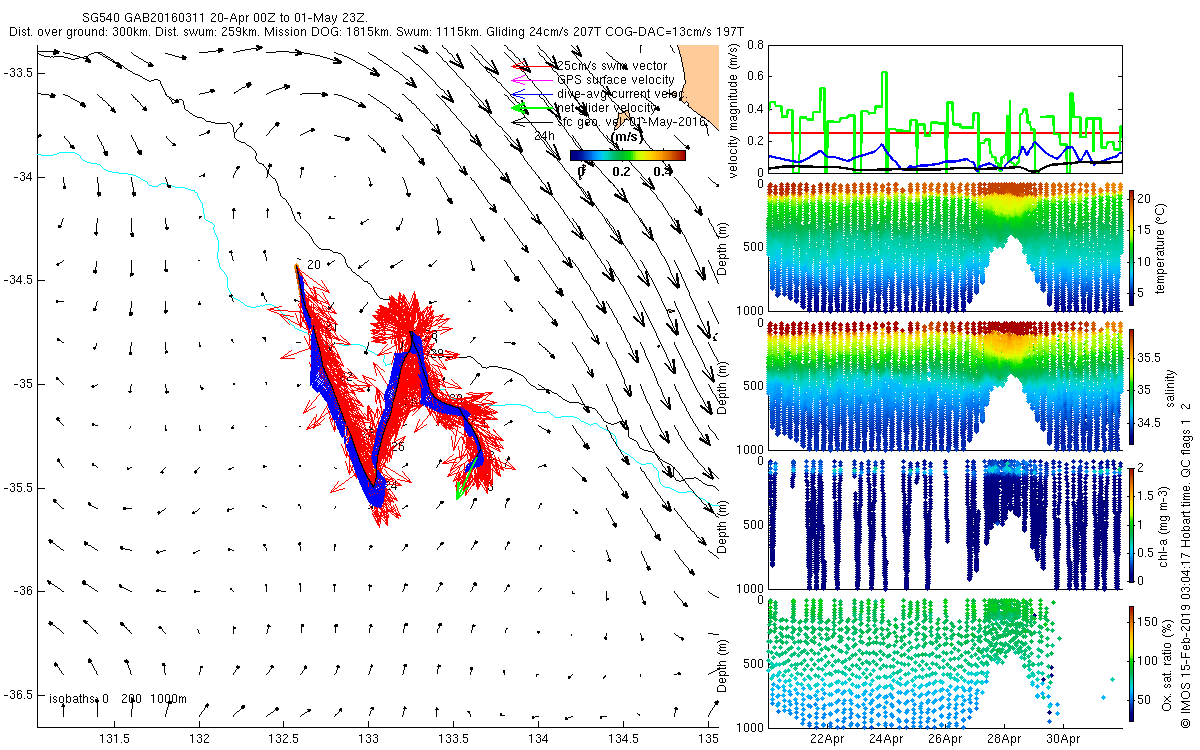Click the green net glider velocity arrow

coord(533,108)
